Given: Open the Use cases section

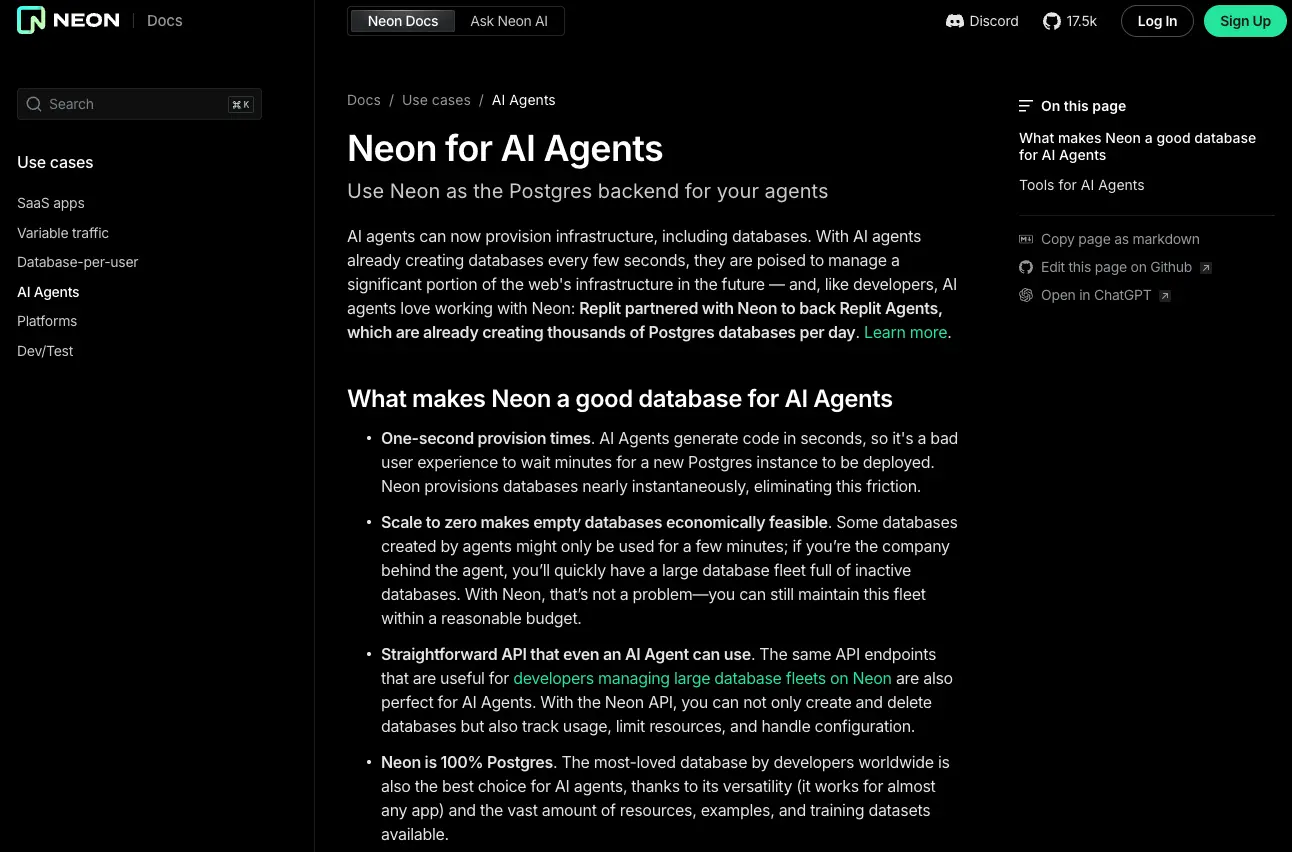Looking at the screenshot, I should 55,162.
